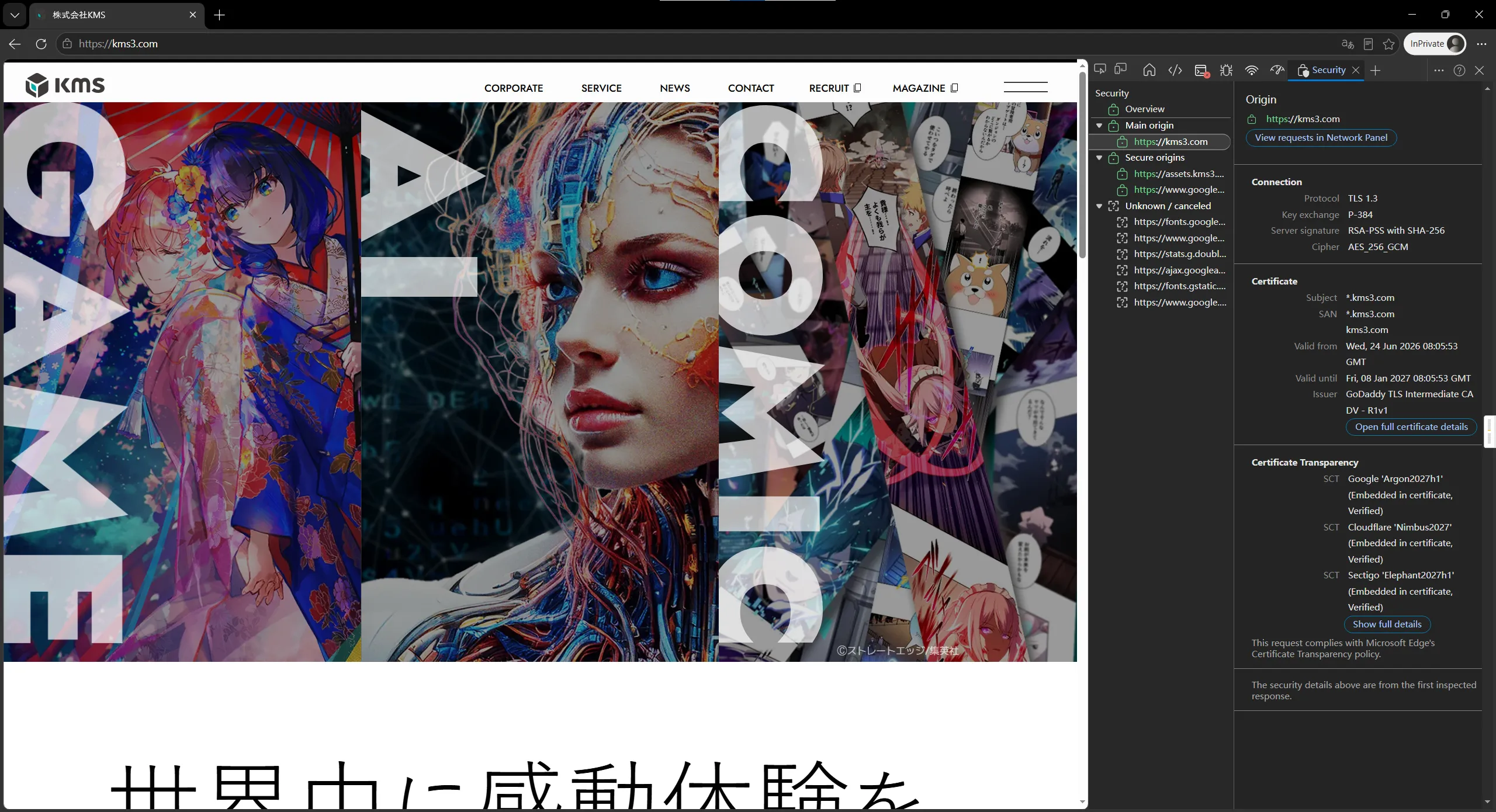Select the https://stats.g.doubl origin
Viewport: 1496px width, 812px height.
point(1161,254)
